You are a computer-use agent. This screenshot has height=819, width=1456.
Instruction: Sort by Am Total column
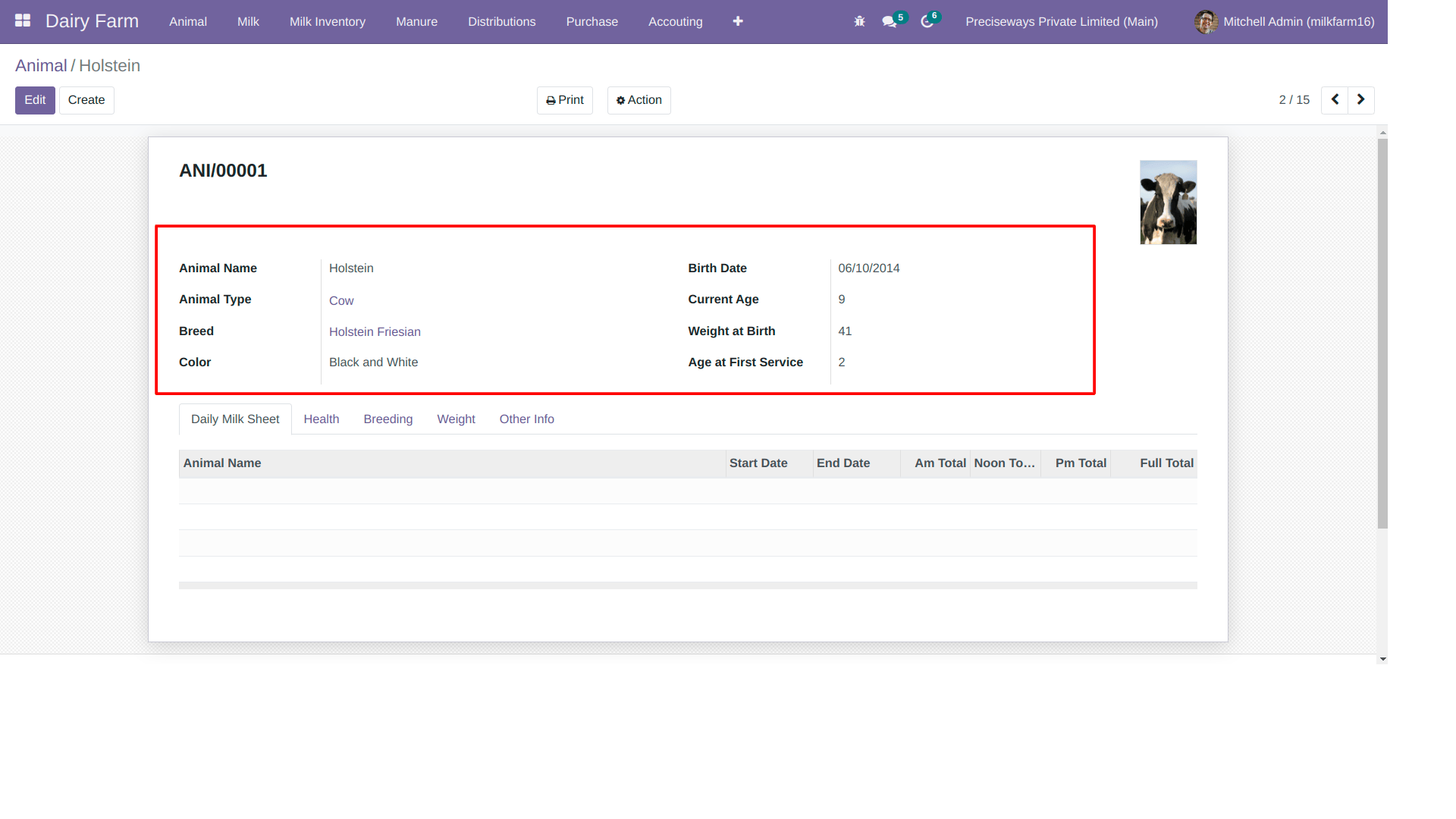936,463
